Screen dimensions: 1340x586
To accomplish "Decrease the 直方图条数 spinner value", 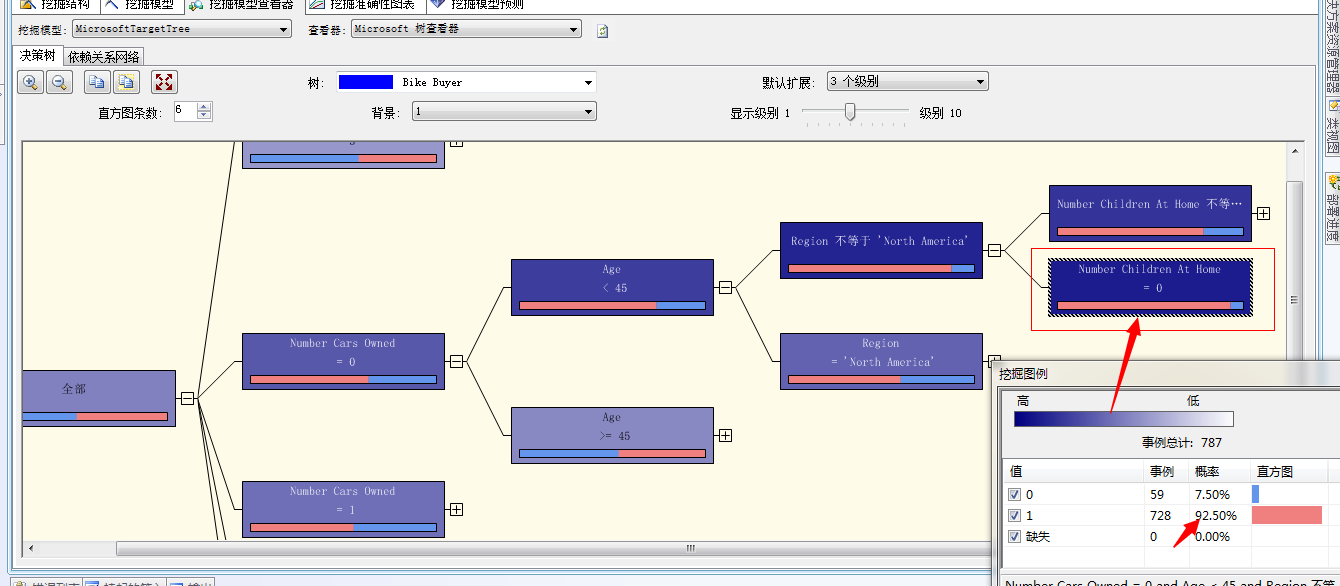I will click(204, 116).
